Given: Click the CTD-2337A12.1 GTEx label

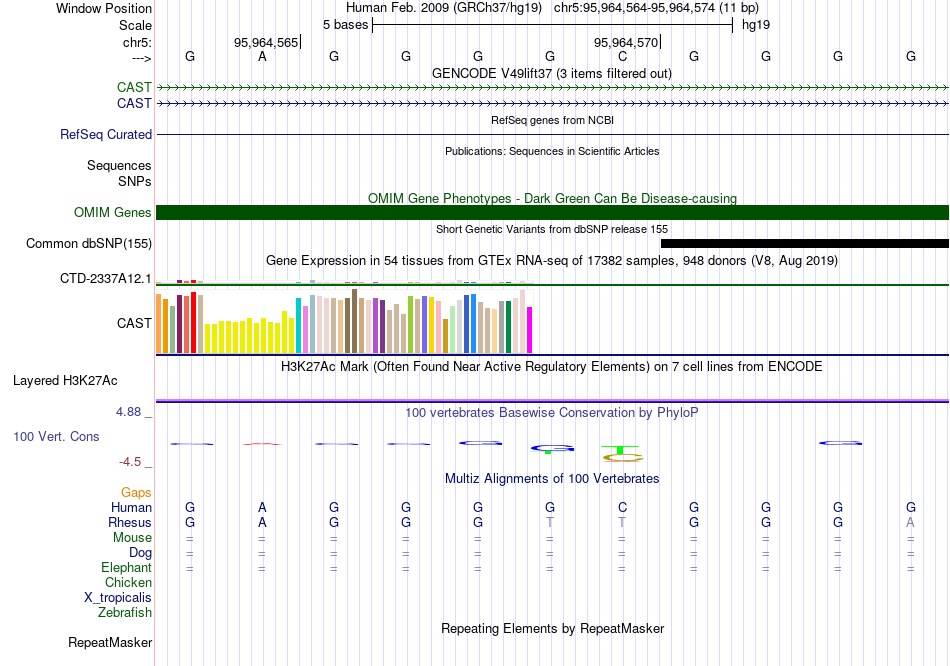Looking at the screenshot, I should 105,279.
